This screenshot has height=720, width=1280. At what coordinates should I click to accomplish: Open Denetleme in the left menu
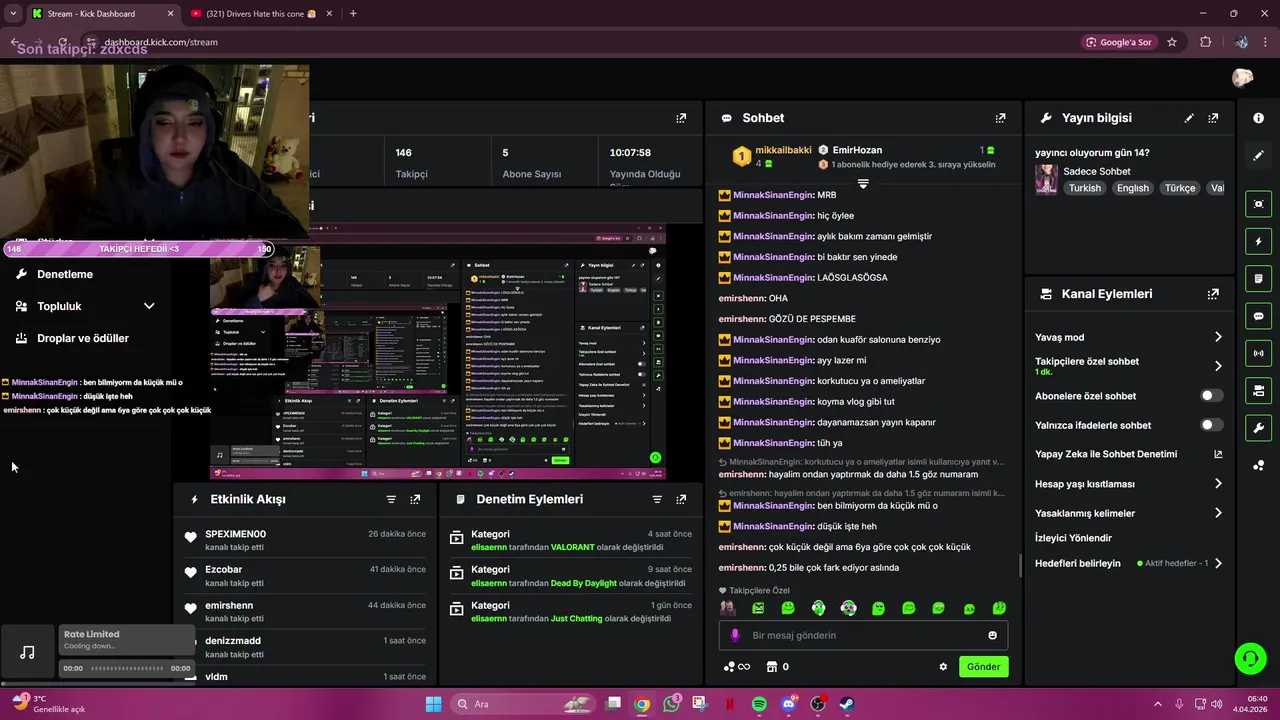pos(65,274)
